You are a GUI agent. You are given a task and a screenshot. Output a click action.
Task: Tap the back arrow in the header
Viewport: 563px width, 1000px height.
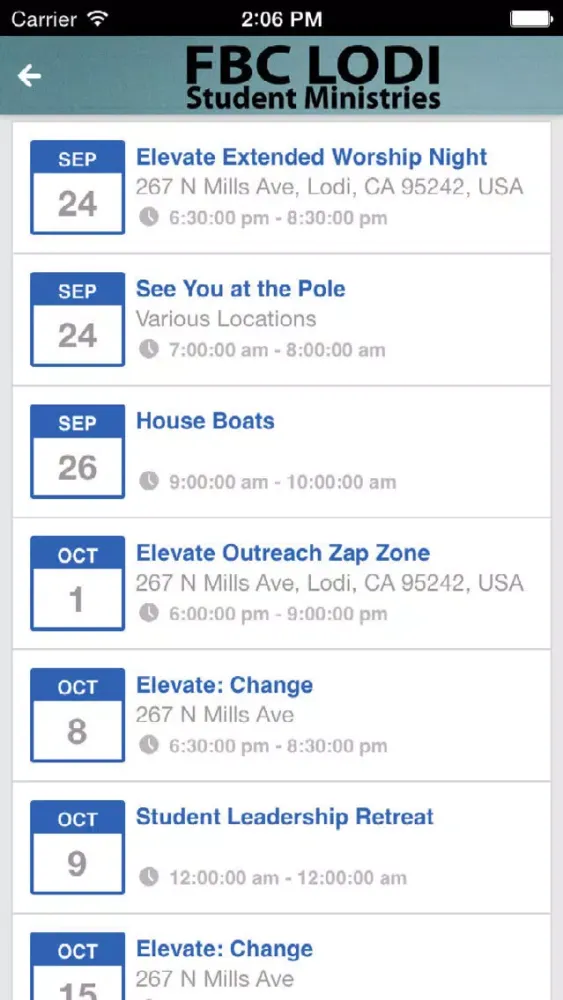(29, 76)
